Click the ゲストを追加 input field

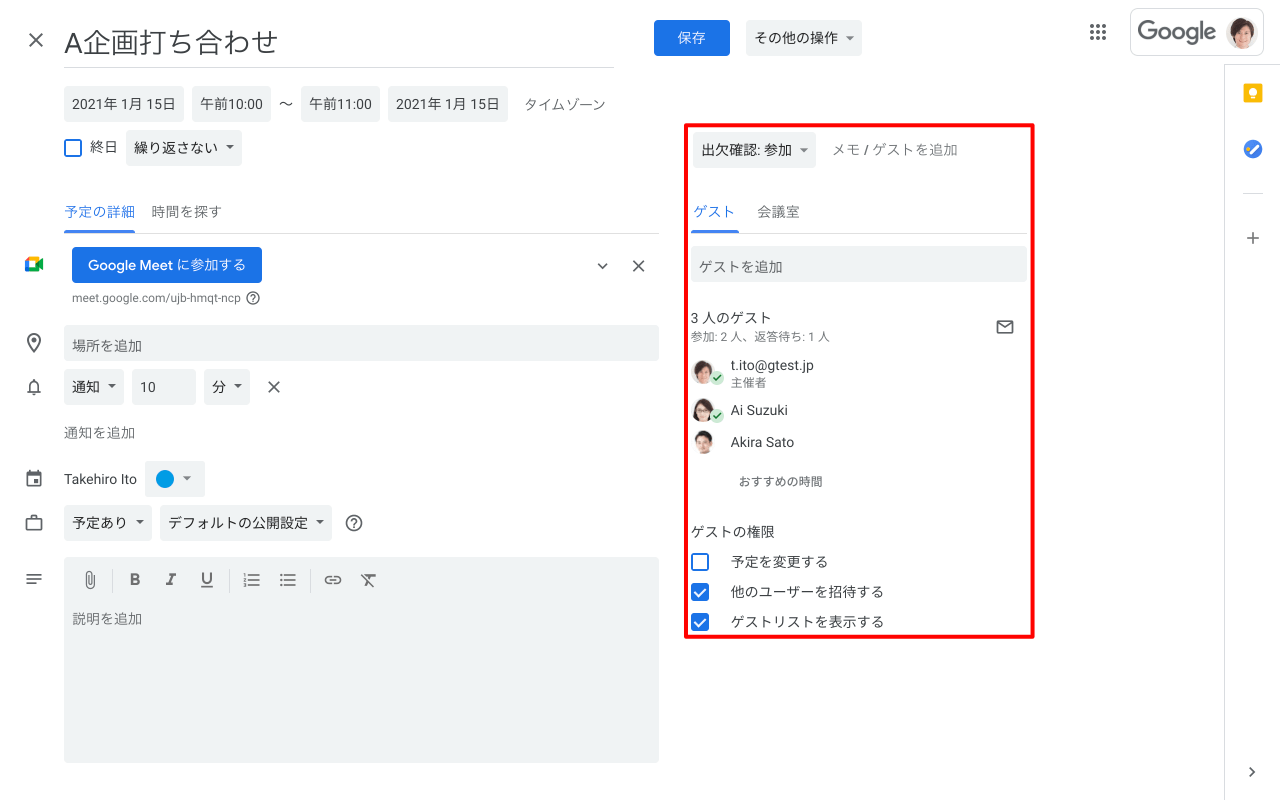[859, 265]
